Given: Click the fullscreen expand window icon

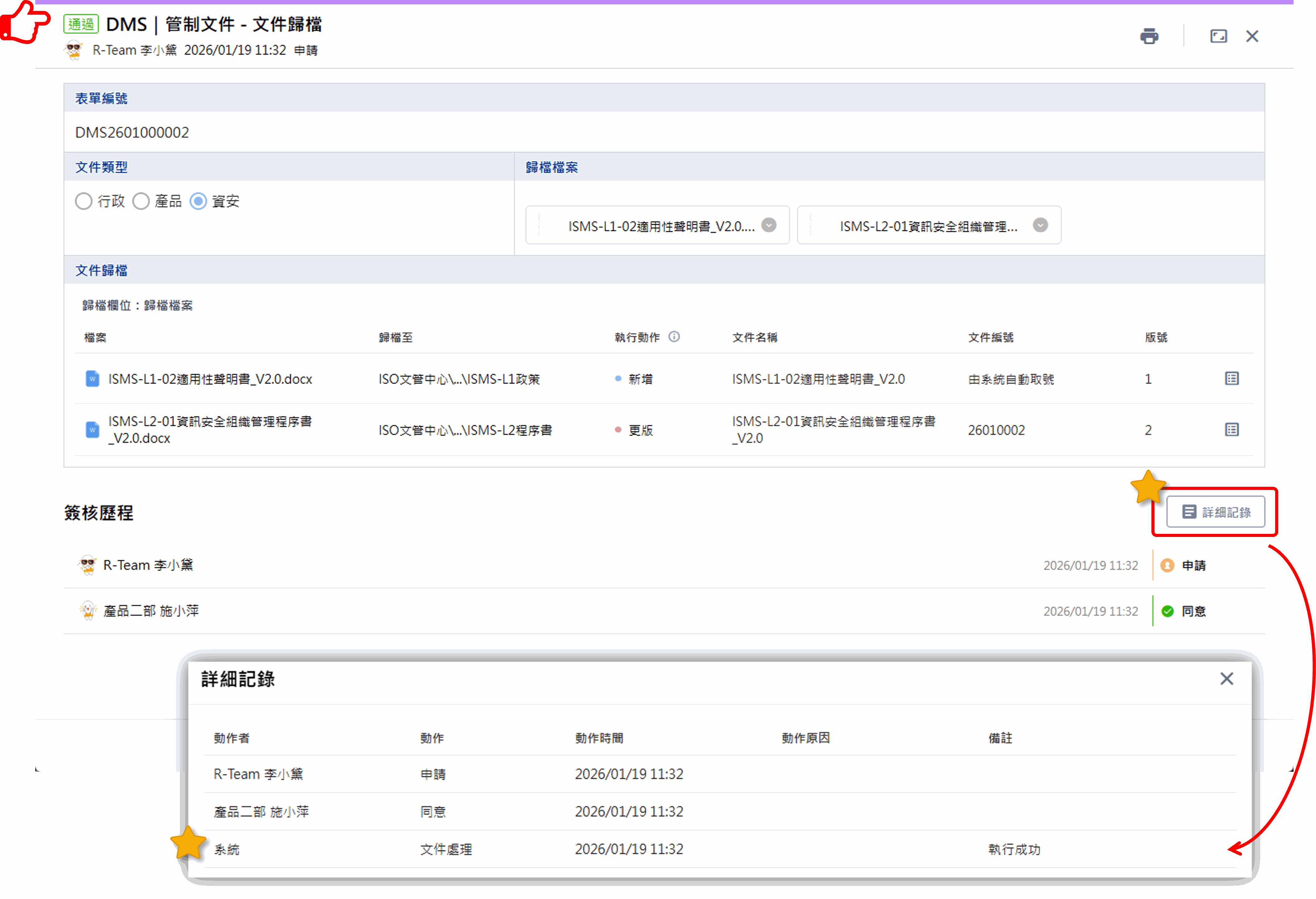Looking at the screenshot, I should coord(1218,36).
